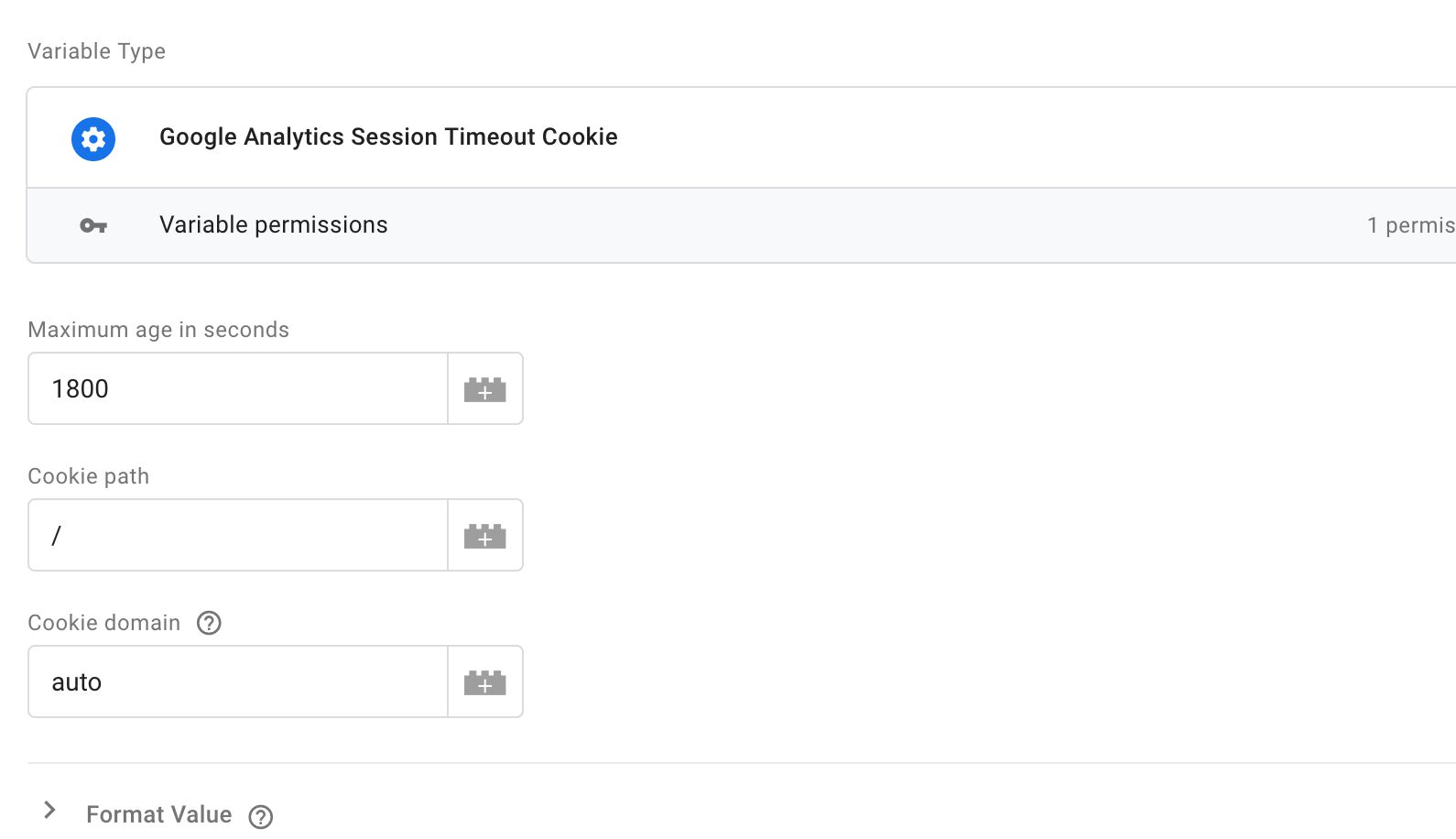Focus the Cookie path input field
Screen dimensions: 1456x839
click(x=238, y=535)
